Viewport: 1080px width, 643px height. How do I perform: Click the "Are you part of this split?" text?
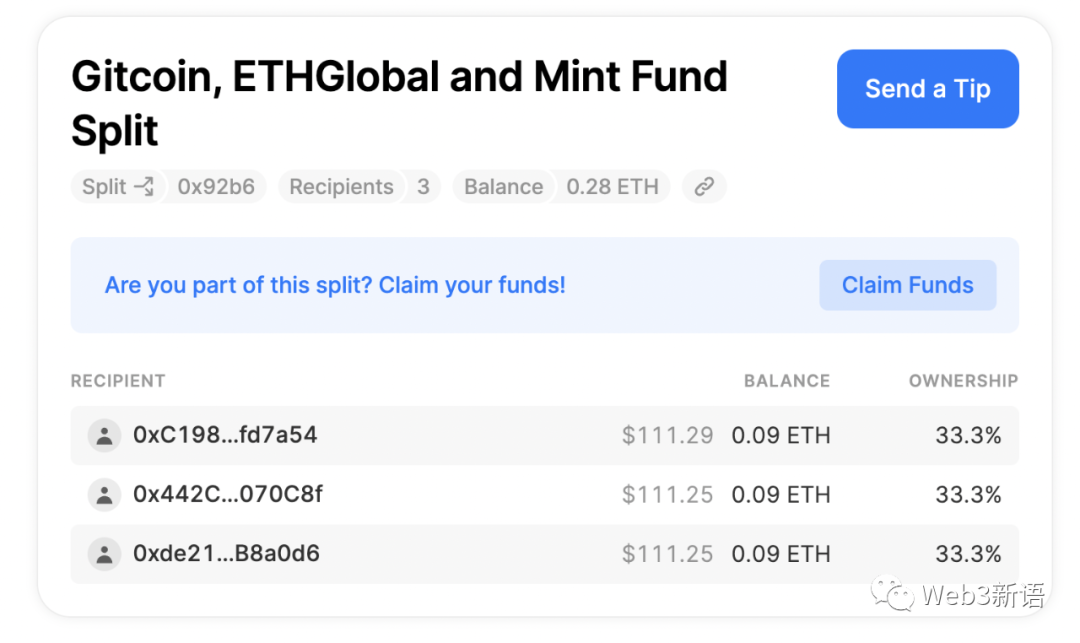pos(335,285)
